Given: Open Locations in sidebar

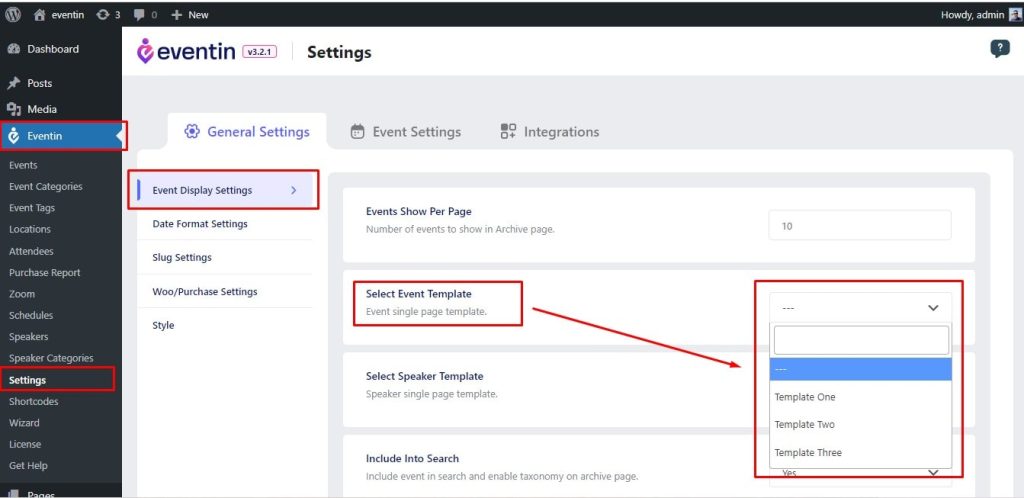Looking at the screenshot, I should (x=29, y=229).
